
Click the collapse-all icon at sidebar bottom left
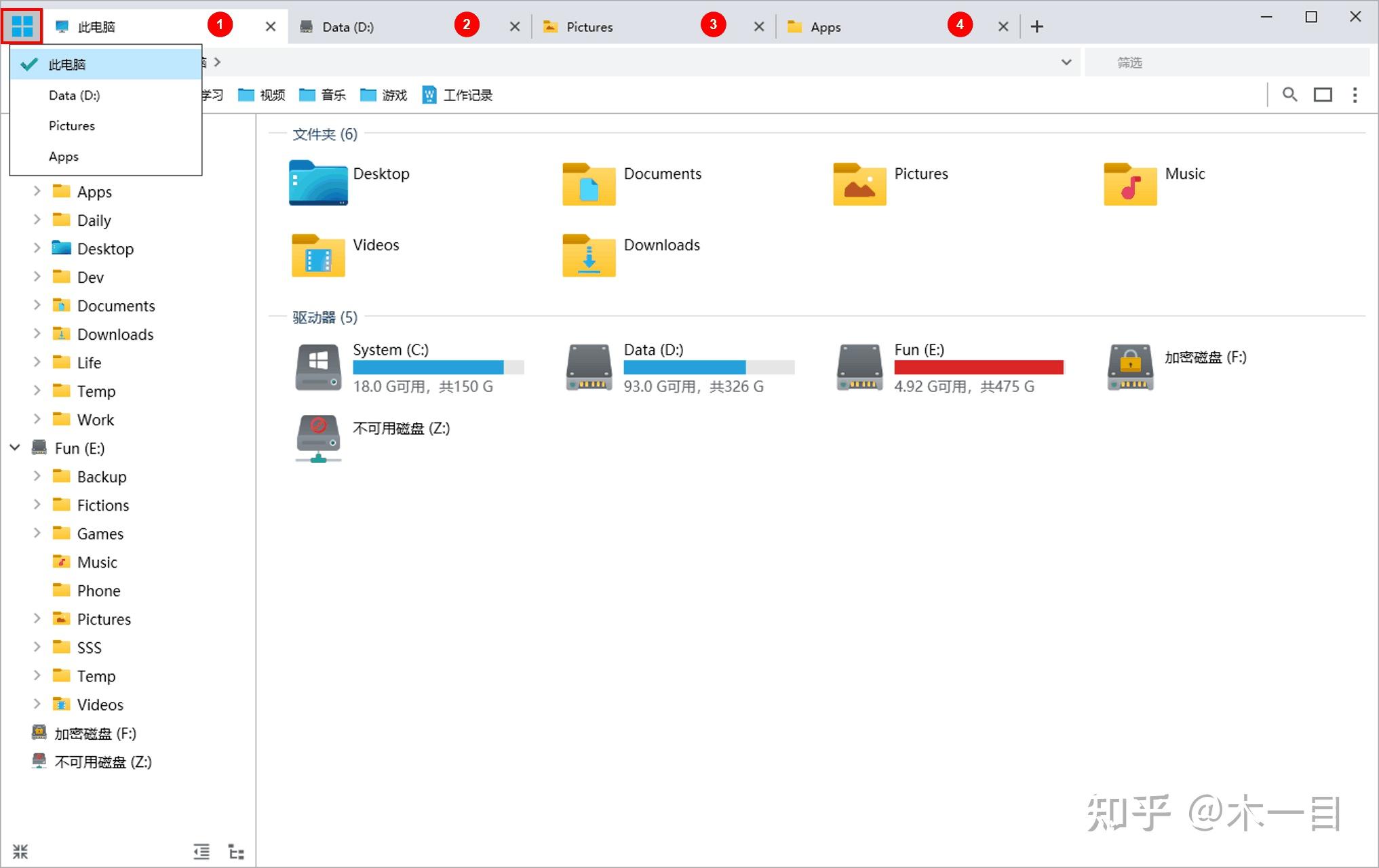pyautogui.click(x=20, y=852)
